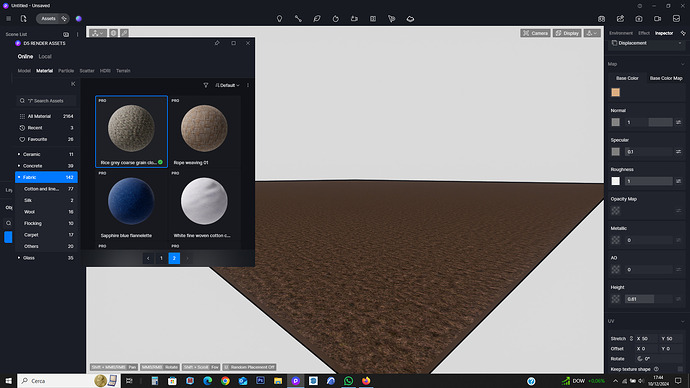Toggle the Displacement checkbox in Inspector
Viewport: 690px width, 388px height.
615,43
